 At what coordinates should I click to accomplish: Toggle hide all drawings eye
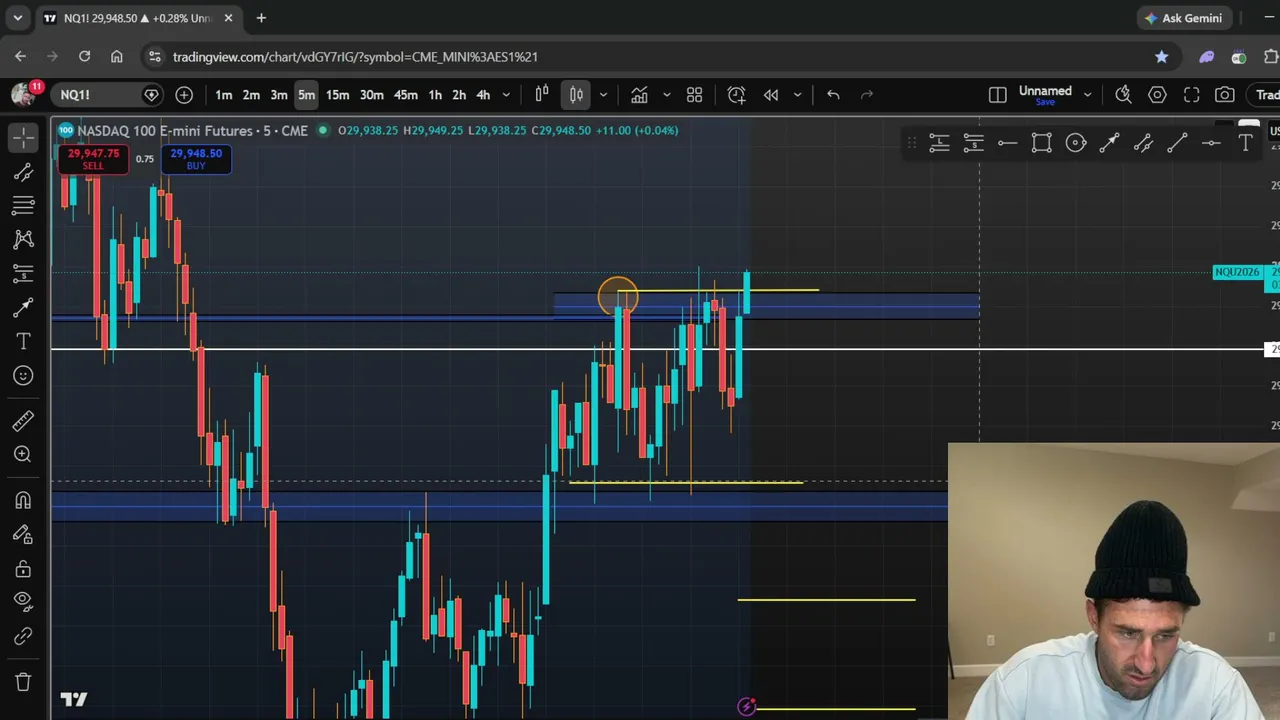[x=23, y=601]
